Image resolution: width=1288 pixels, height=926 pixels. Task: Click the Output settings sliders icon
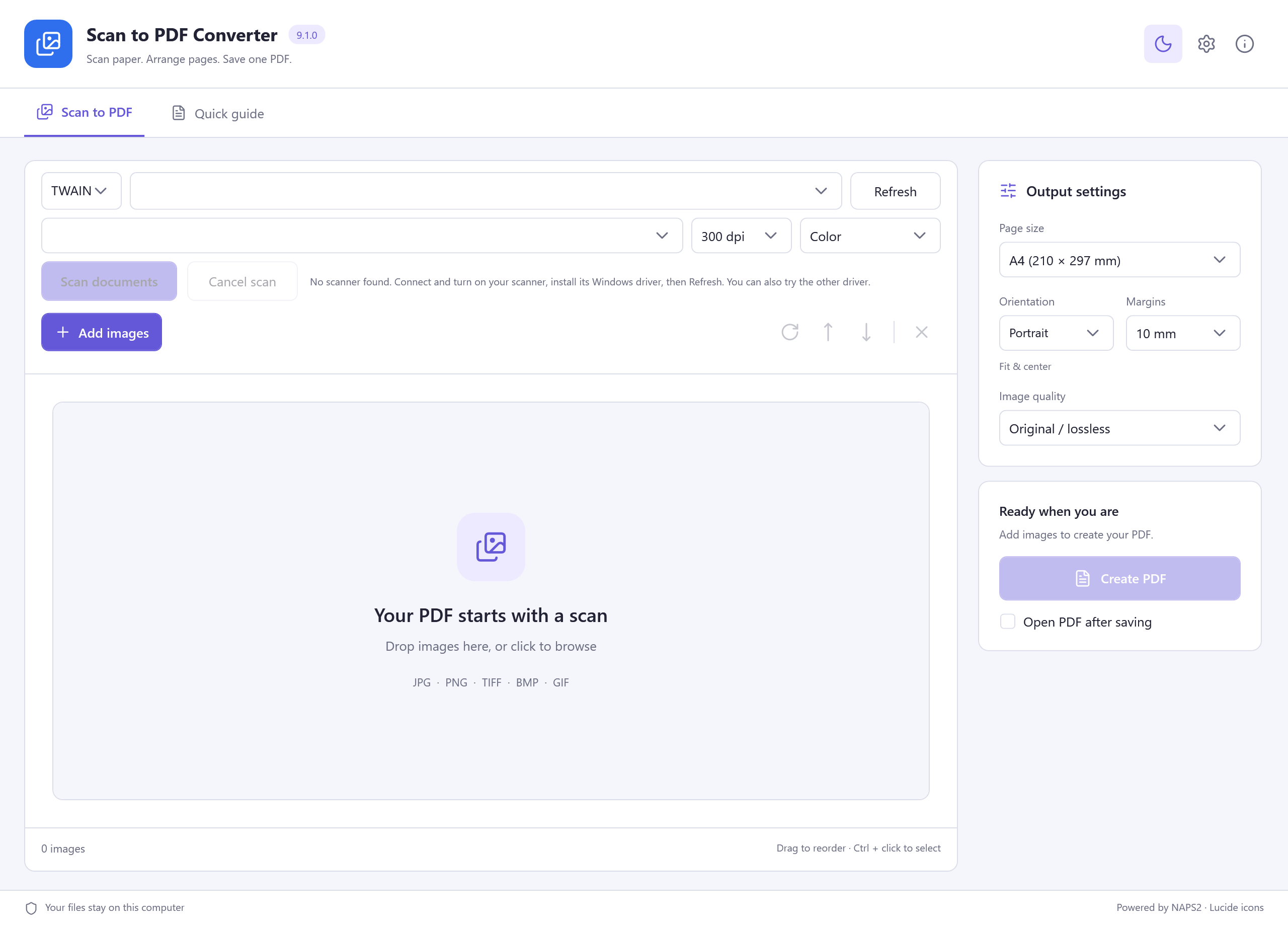click(x=1008, y=191)
